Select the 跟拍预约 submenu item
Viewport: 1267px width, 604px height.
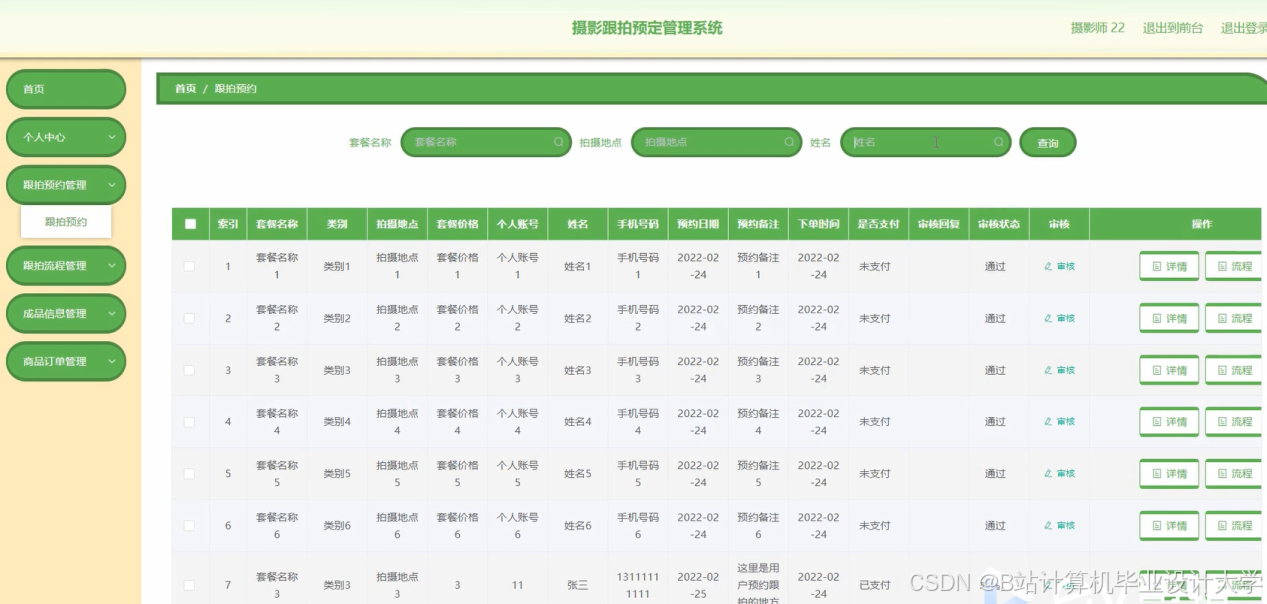[x=66, y=222]
